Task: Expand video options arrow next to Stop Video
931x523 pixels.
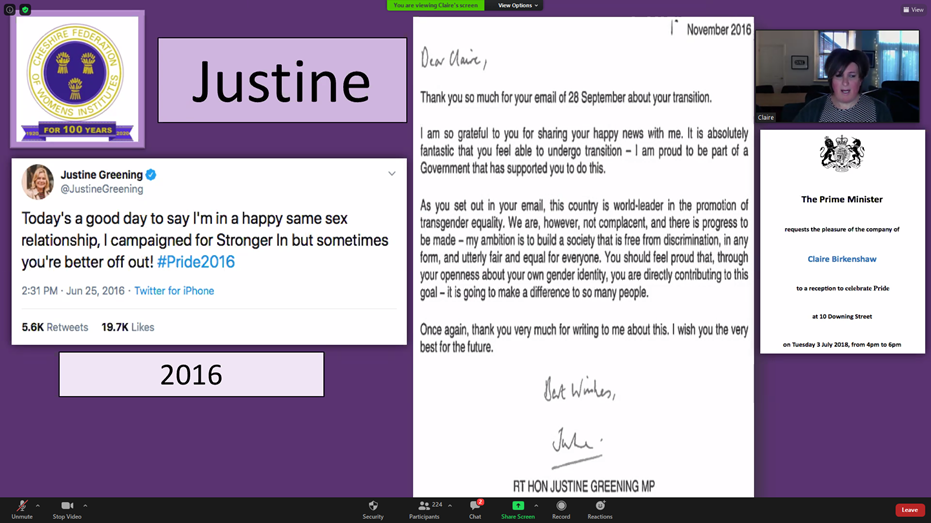Action: [85, 506]
